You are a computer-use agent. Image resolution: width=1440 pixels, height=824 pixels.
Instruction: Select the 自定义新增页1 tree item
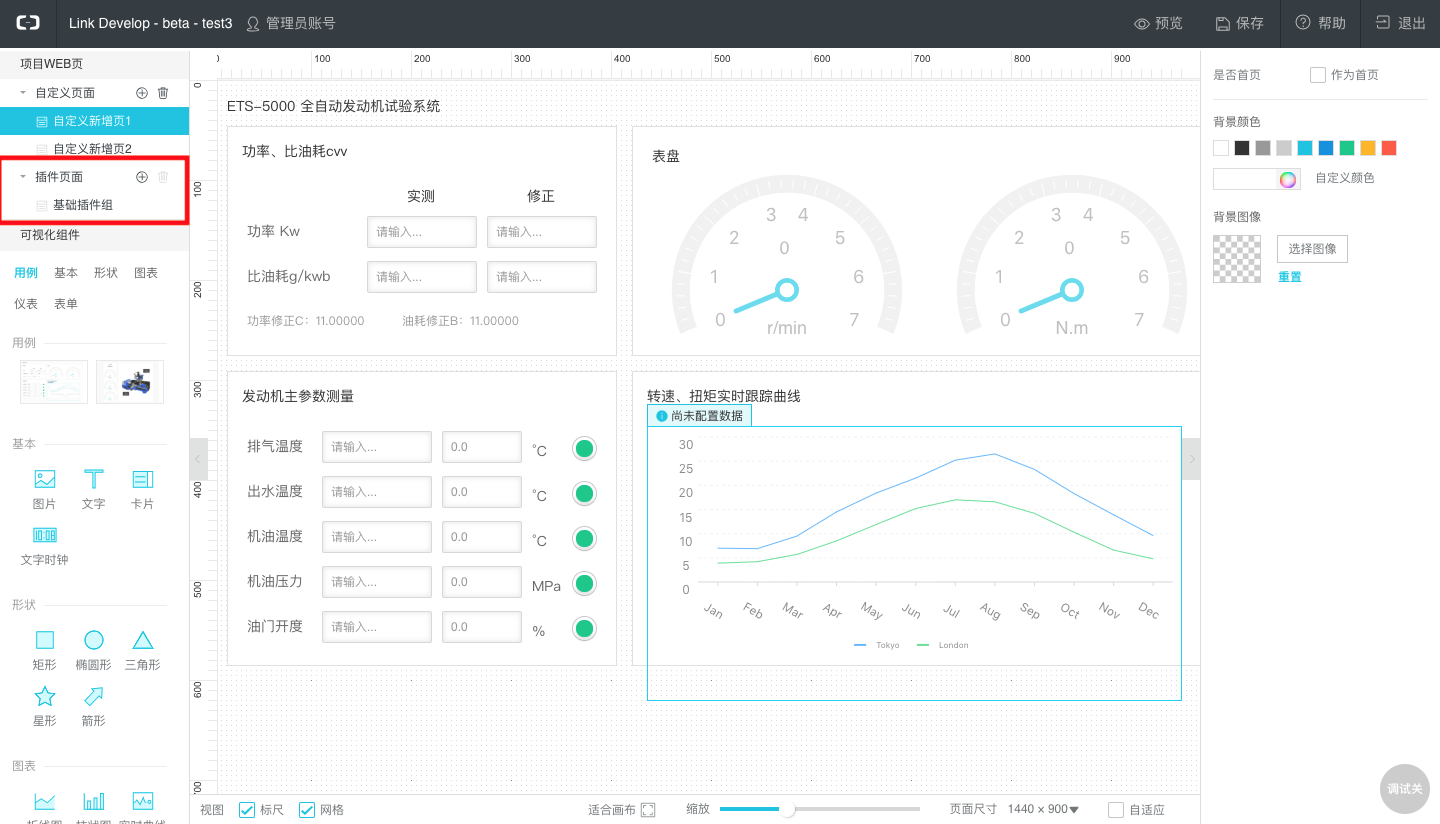tap(94, 121)
